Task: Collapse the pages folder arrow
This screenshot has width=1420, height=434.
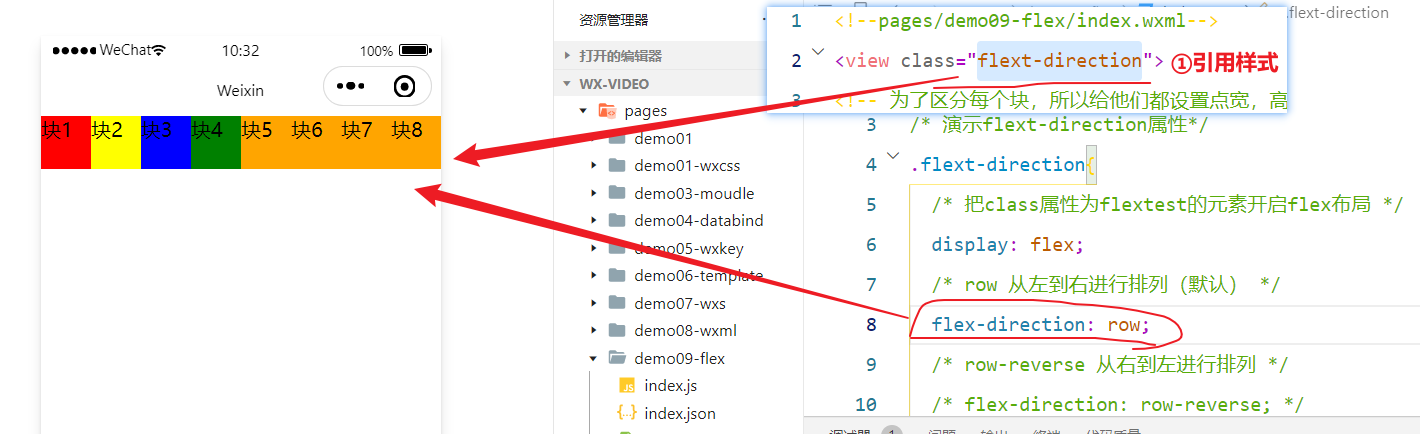Action: 583,110
